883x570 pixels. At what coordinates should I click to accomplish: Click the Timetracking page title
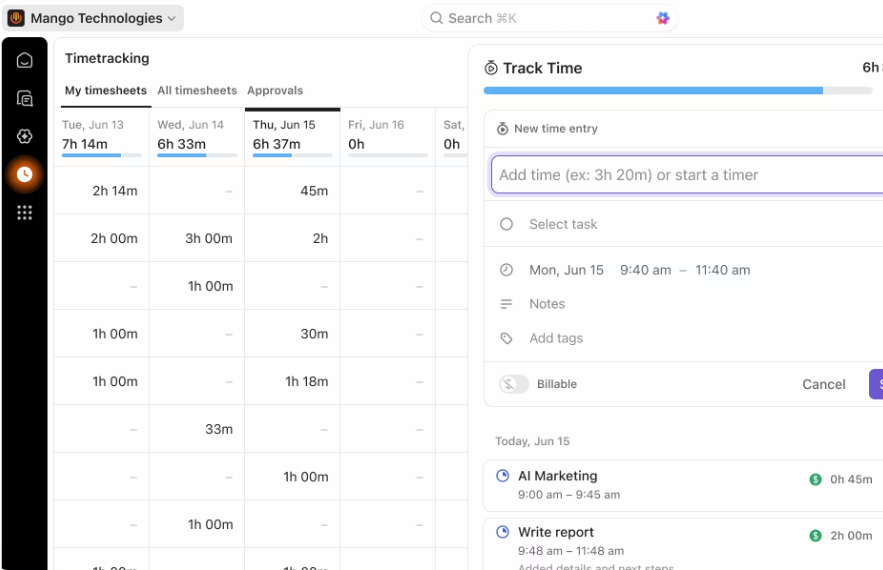(107, 58)
